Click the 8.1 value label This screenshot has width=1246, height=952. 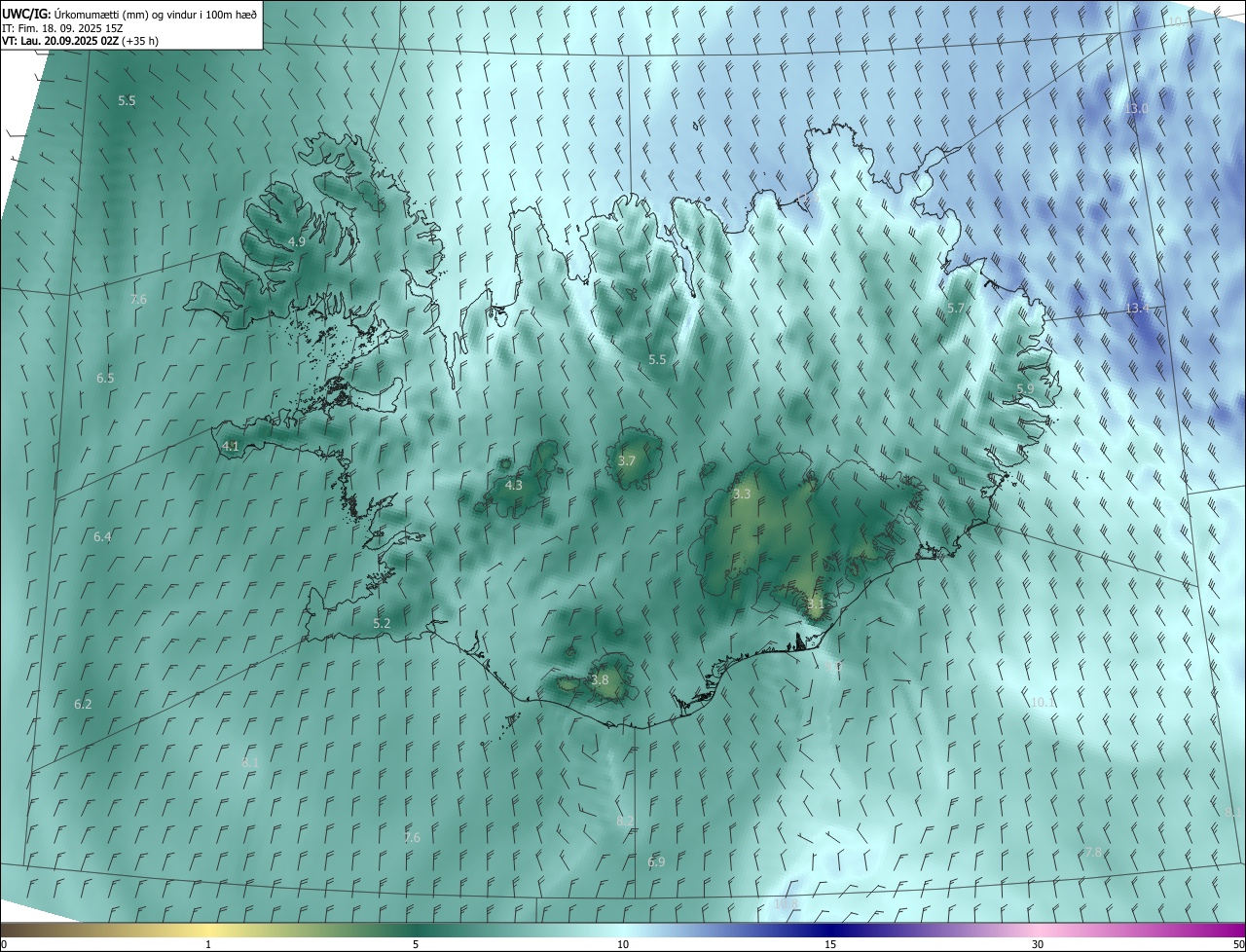(x=250, y=762)
